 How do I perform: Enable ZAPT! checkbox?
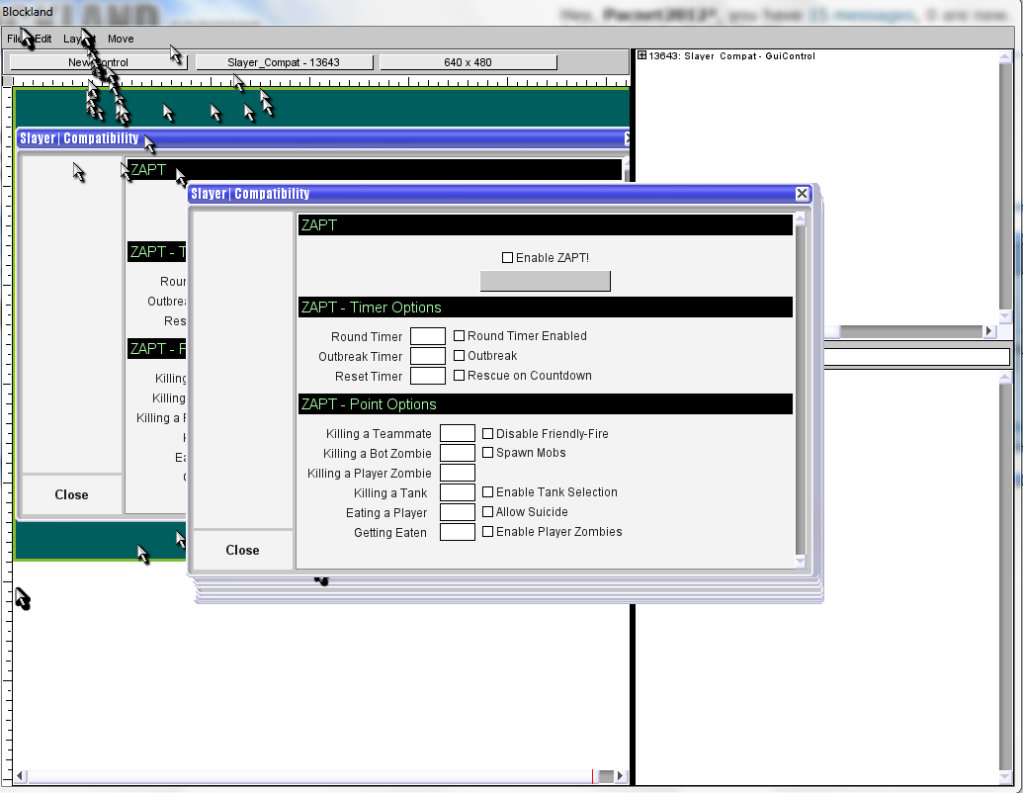507,258
